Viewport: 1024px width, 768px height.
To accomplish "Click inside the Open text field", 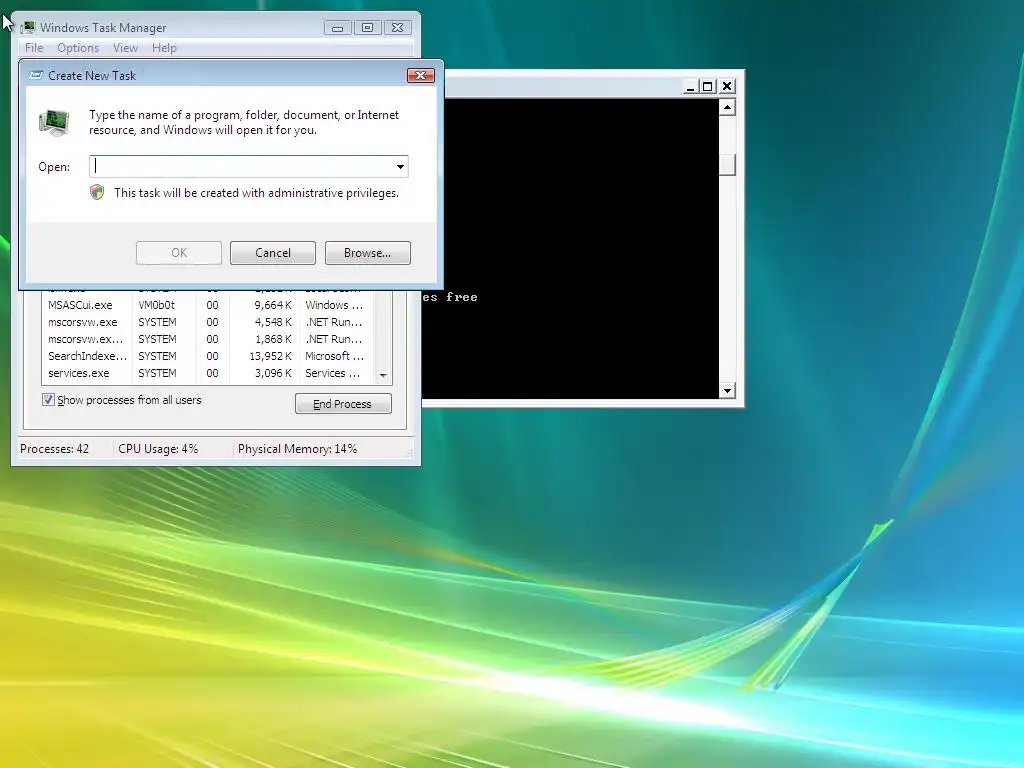I will click(242, 167).
